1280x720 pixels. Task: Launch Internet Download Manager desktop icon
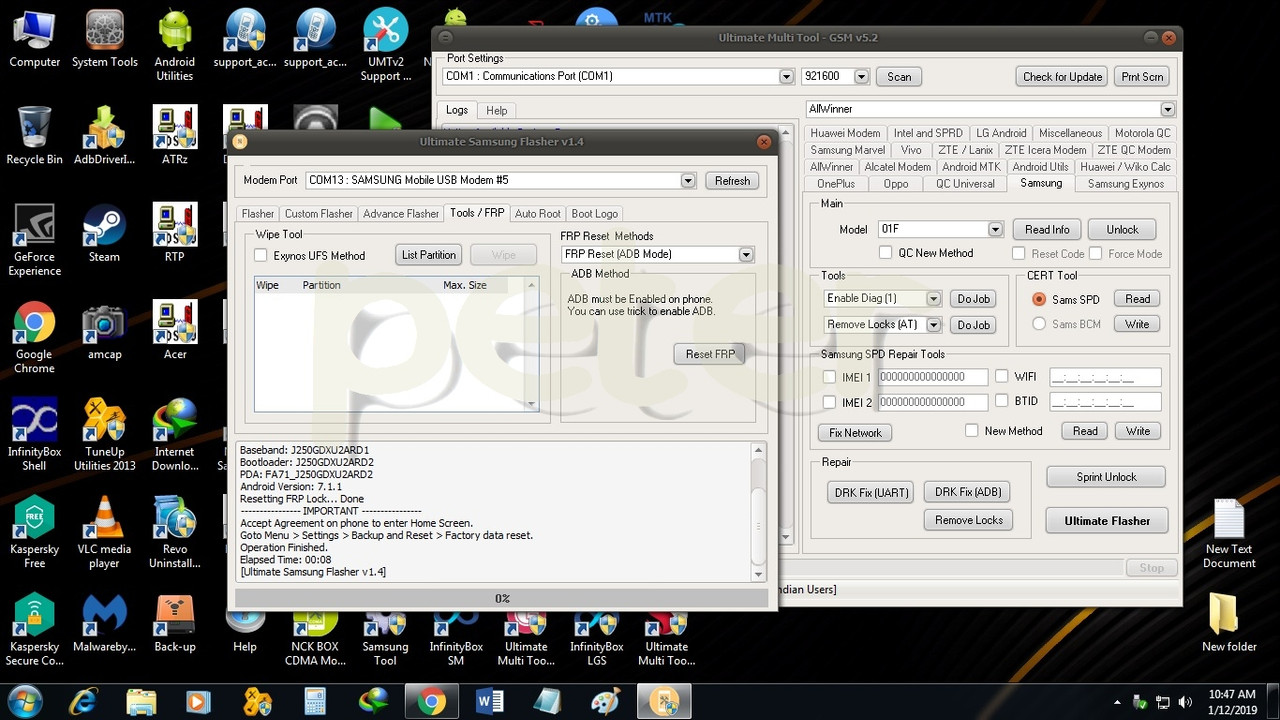pyautogui.click(x=174, y=435)
